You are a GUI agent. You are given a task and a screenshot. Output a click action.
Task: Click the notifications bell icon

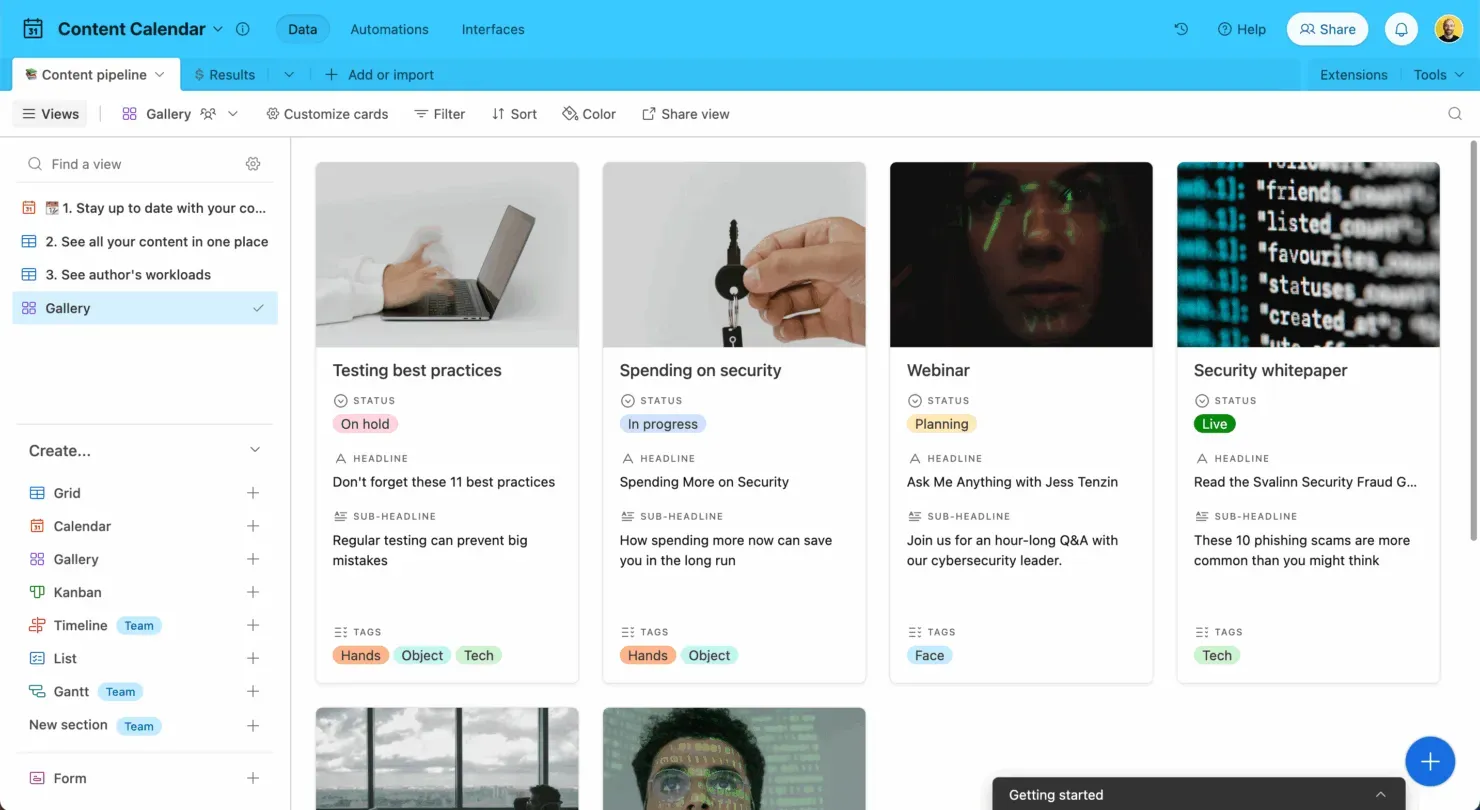point(1401,29)
